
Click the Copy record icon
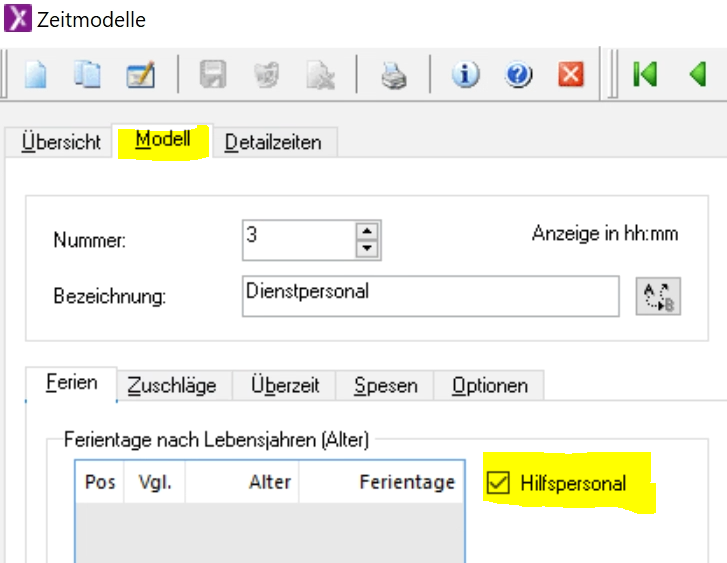click(88, 76)
